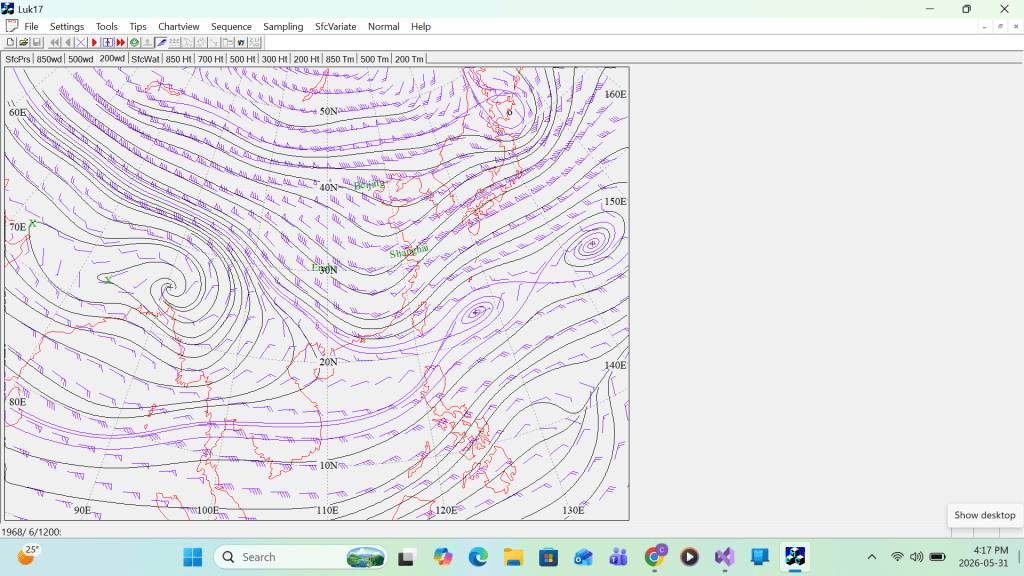The width and height of the screenshot is (1024, 576).
Task: Click the Shanghai label on the chart
Action: (409, 251)
